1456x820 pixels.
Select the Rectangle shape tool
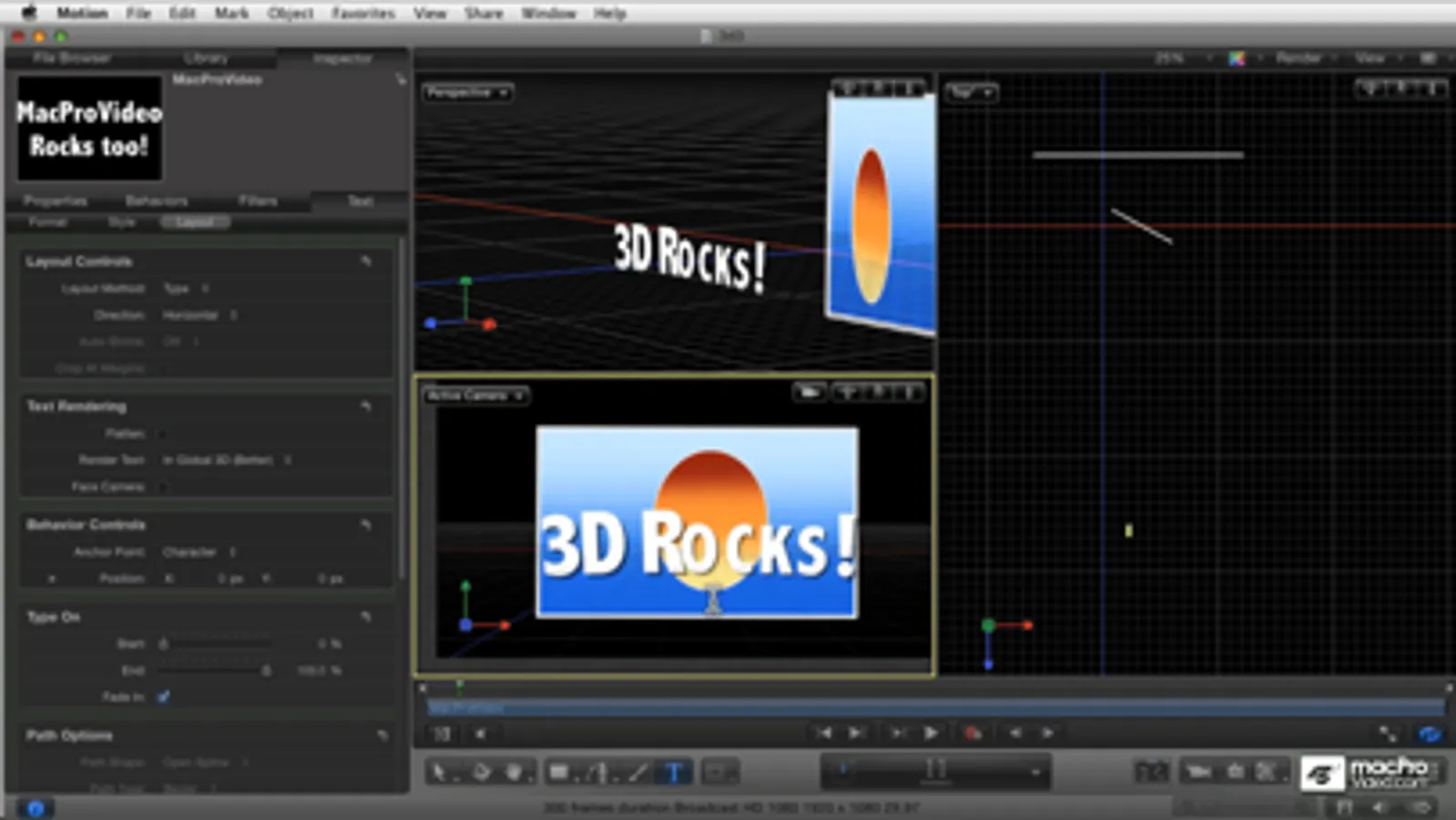[x=559, y=773]
